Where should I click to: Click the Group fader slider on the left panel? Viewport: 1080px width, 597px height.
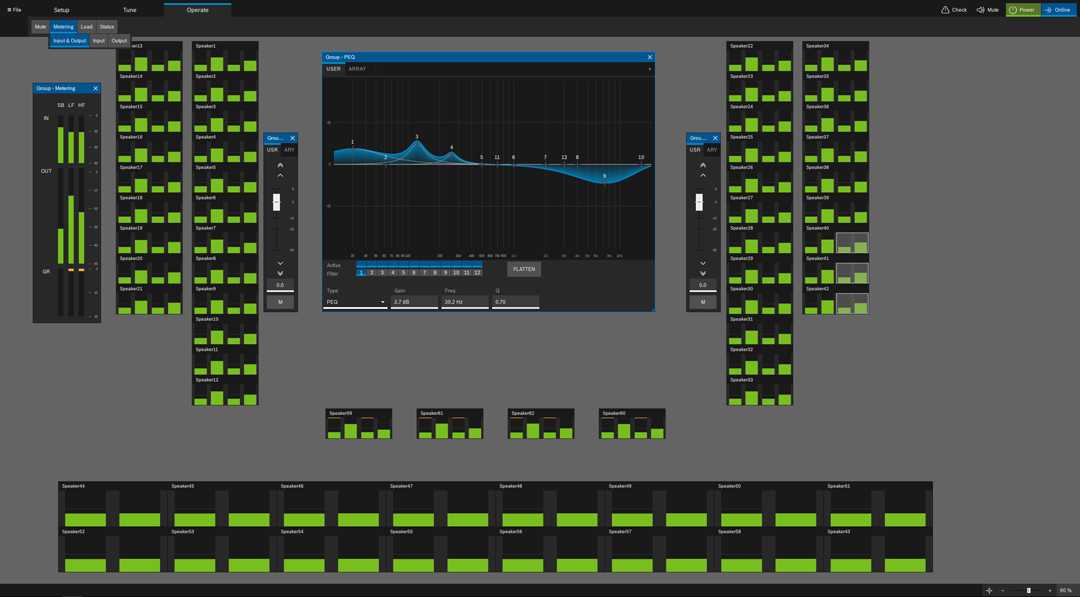[278, 202]
